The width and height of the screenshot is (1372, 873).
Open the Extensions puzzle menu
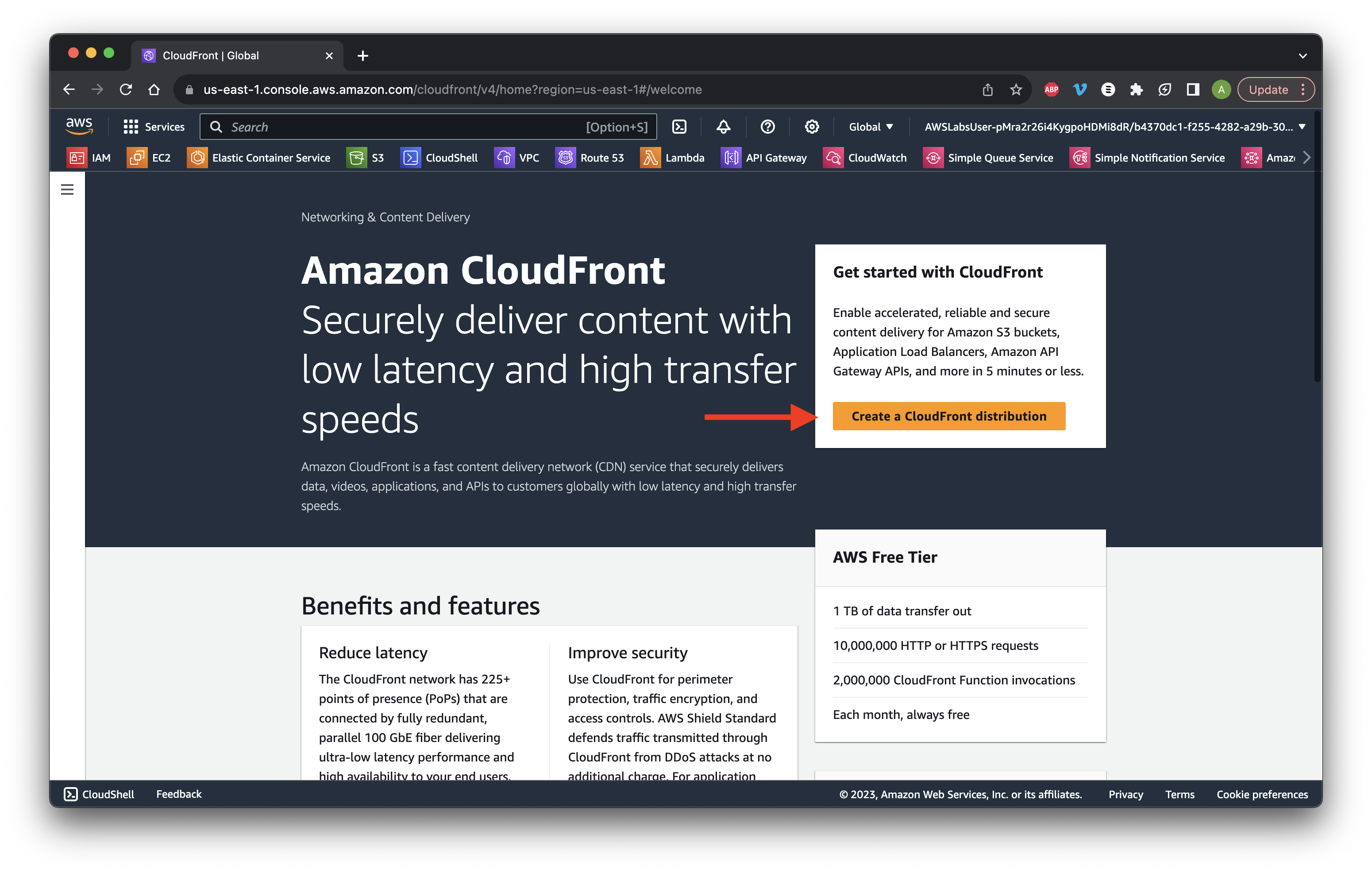click(x=1136, y=89)
